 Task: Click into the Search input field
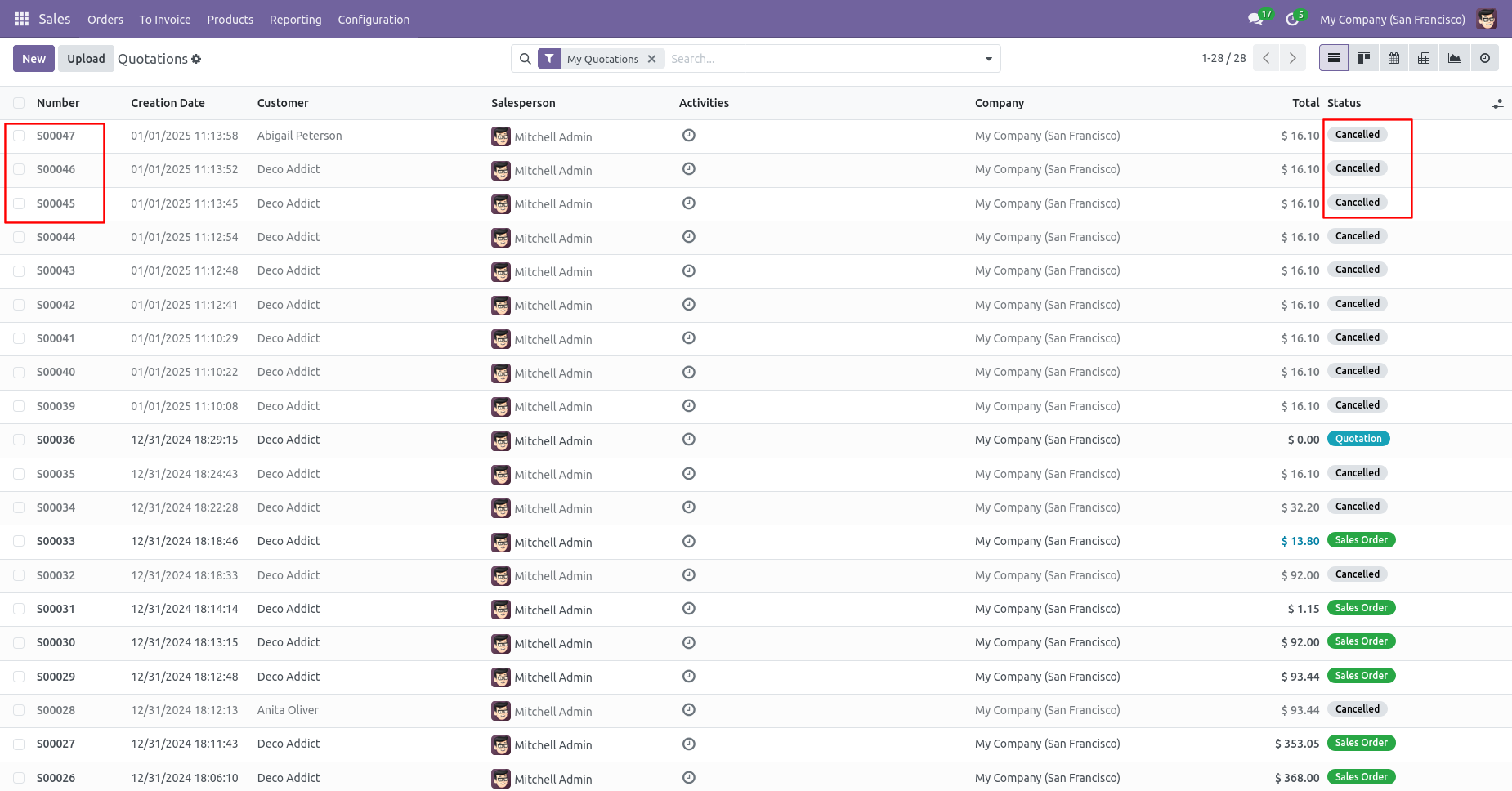821,59
